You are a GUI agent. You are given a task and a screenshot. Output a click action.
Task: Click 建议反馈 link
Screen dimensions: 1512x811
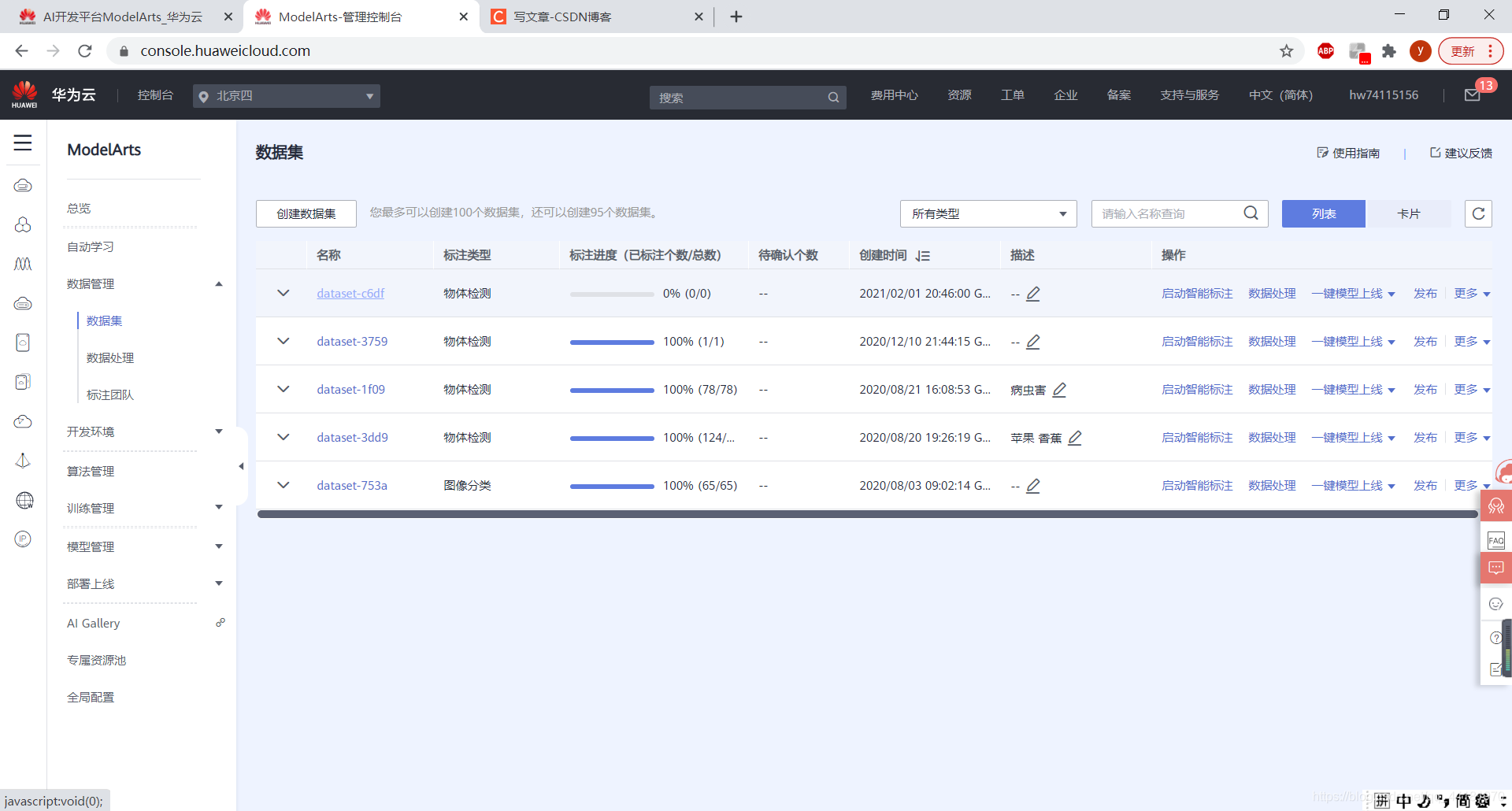pos(1462,153)
